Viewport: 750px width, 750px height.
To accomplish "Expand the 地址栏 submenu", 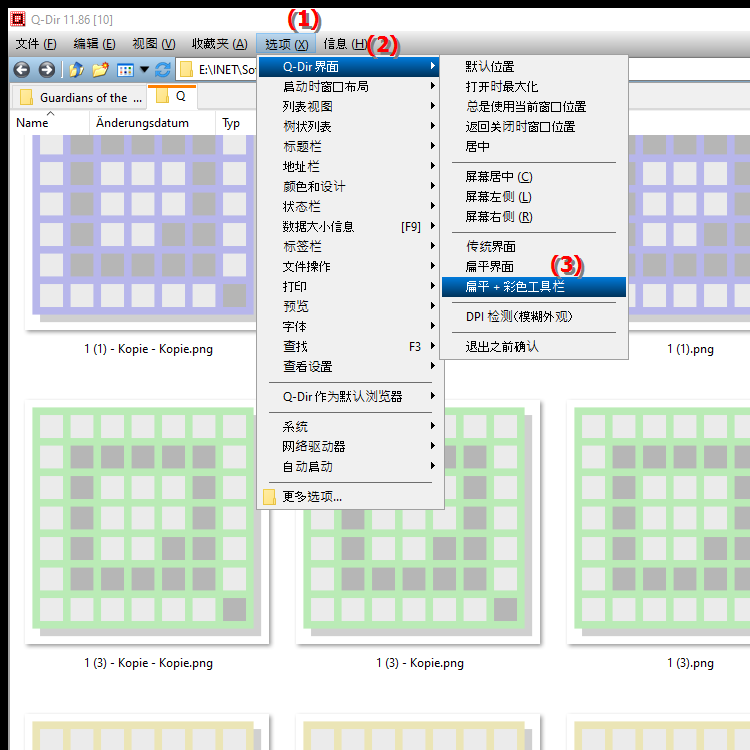I will point(349,166).
